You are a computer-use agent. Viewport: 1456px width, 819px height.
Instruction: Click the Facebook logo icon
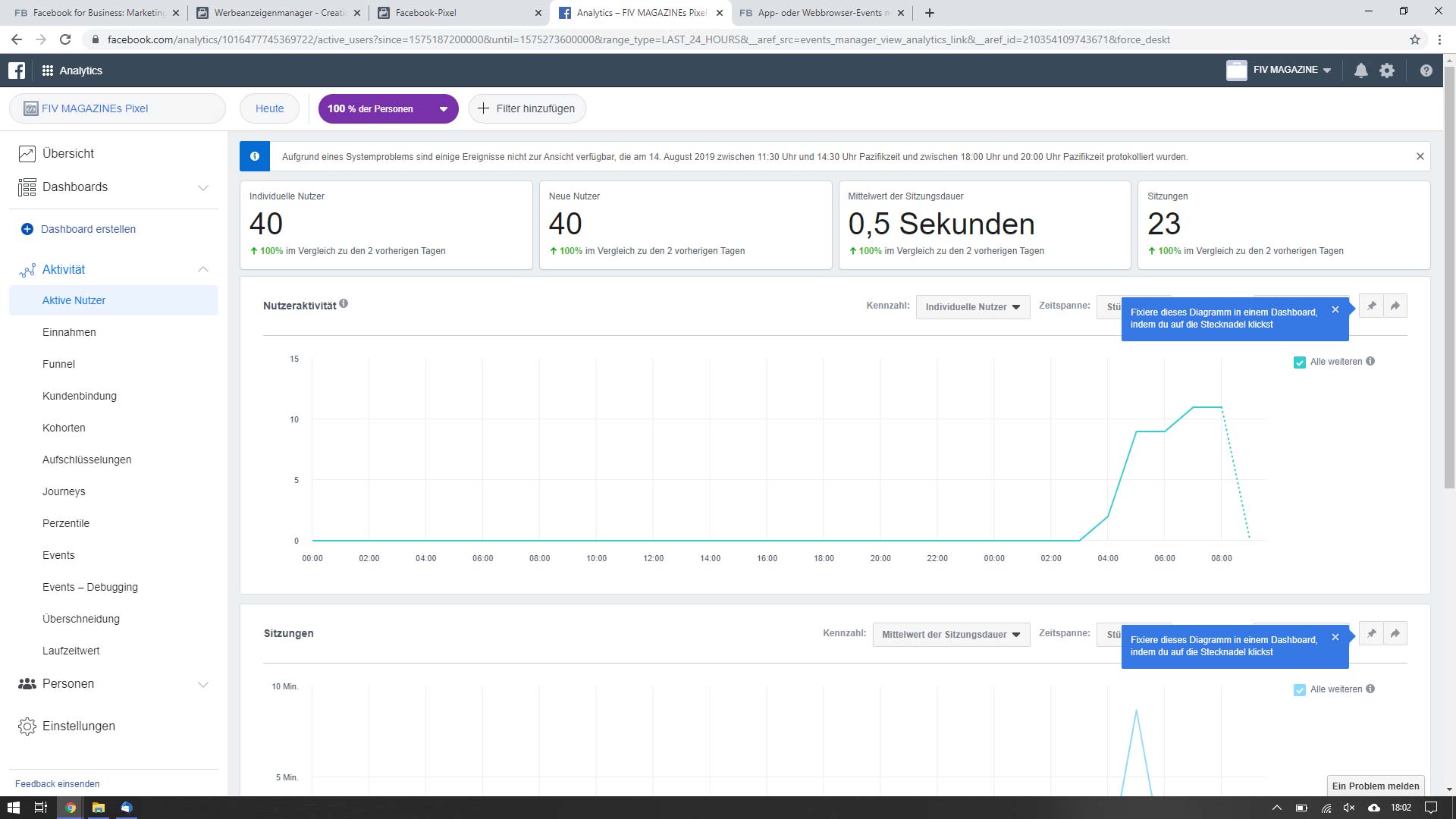point(17,71)
